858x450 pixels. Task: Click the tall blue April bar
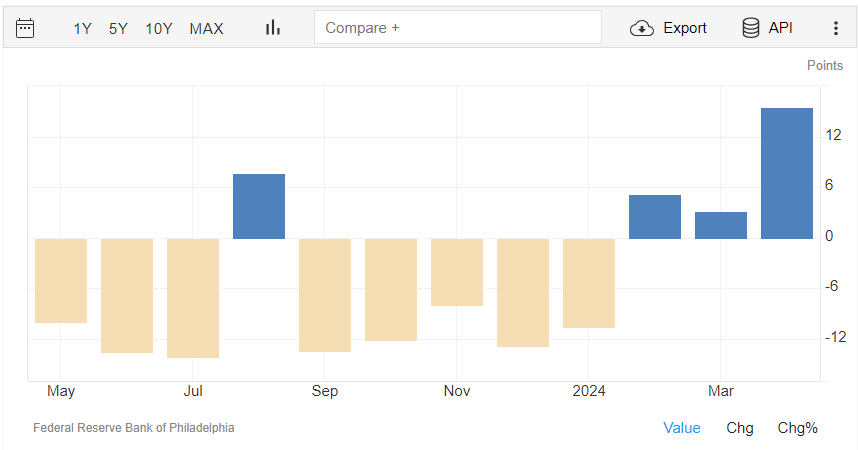[x=787, y=174]
